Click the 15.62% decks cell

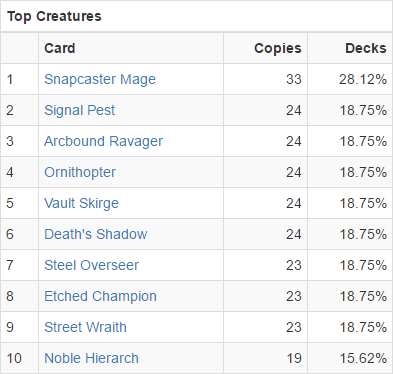pos(363,358)
